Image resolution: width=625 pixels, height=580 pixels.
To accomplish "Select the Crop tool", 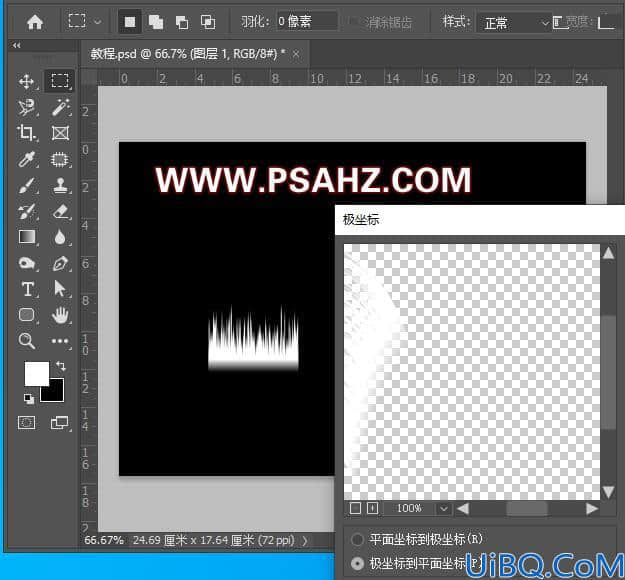I will pyautogui.click(x=26, y=133).
